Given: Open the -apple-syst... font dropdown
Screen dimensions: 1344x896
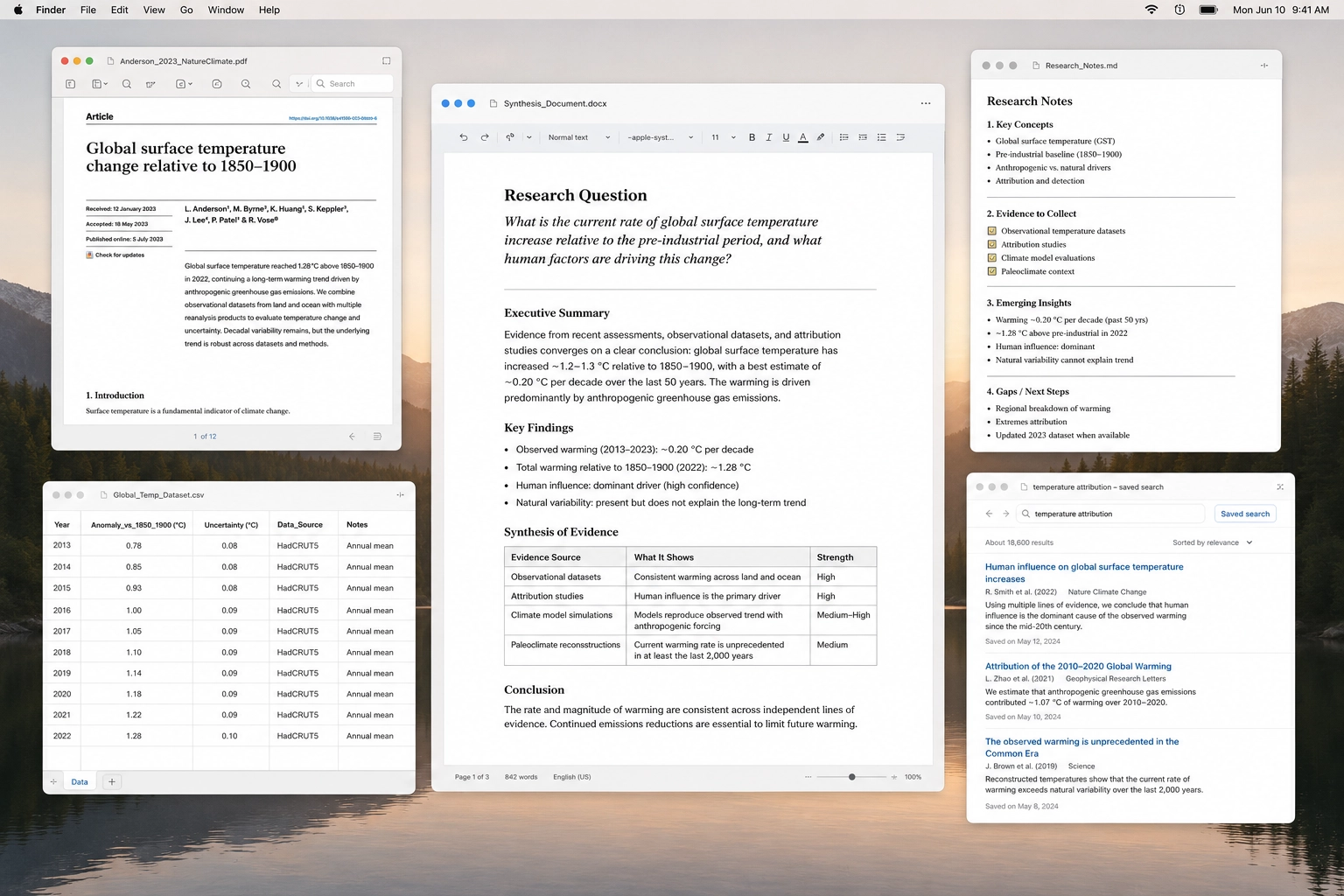Looking at the screenshot, I should 661,137.
